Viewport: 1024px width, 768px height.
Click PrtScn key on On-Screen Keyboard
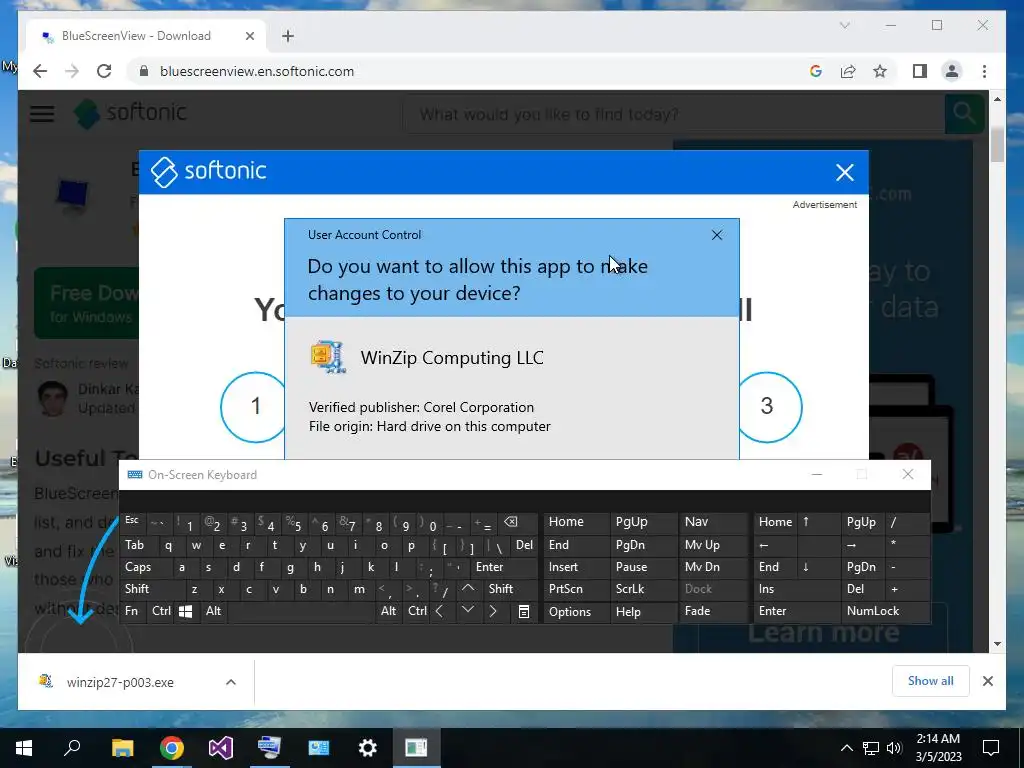click(577, 588)
